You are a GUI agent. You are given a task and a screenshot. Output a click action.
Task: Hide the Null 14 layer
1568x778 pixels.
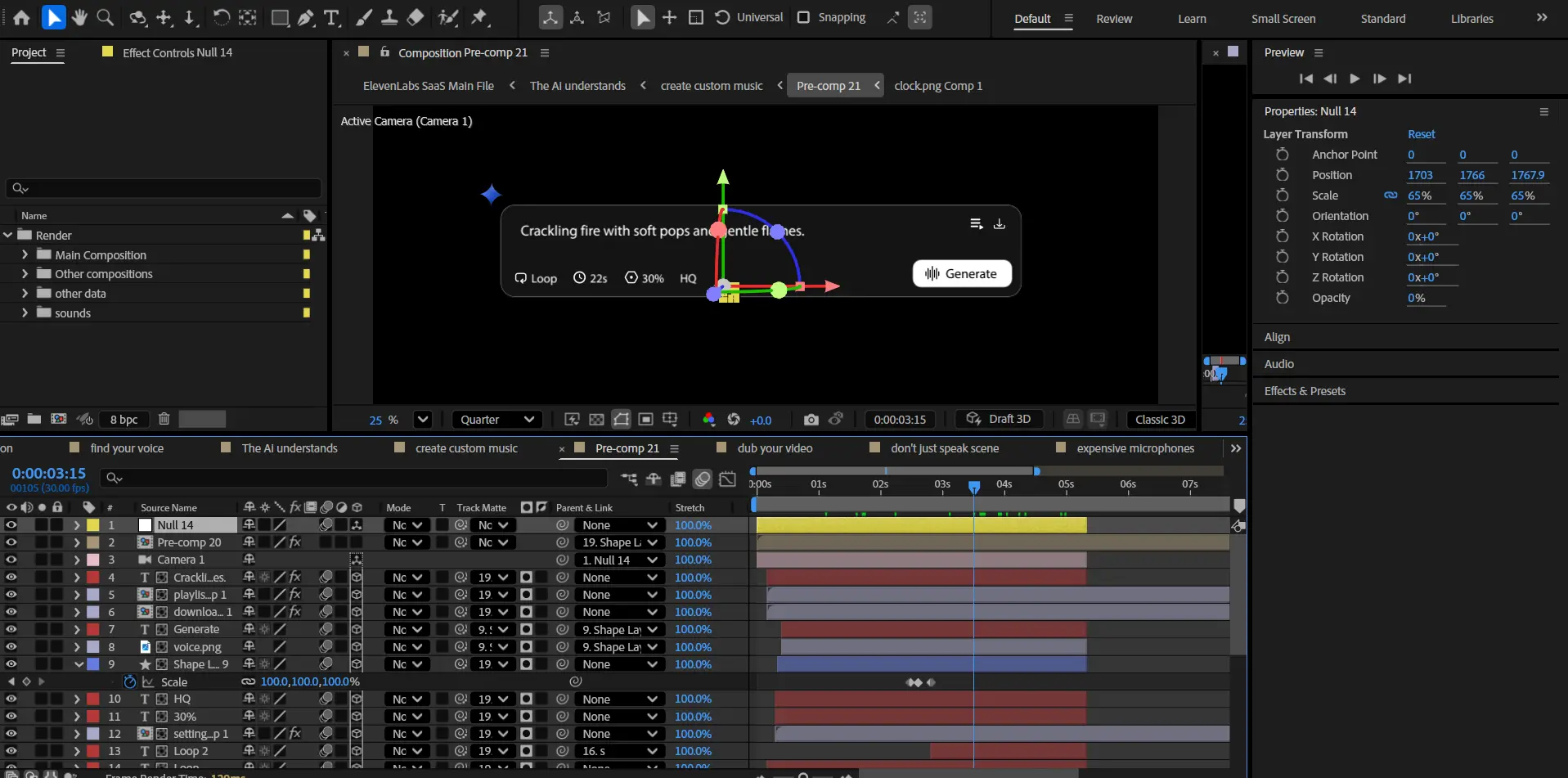(x=11, y=525)
